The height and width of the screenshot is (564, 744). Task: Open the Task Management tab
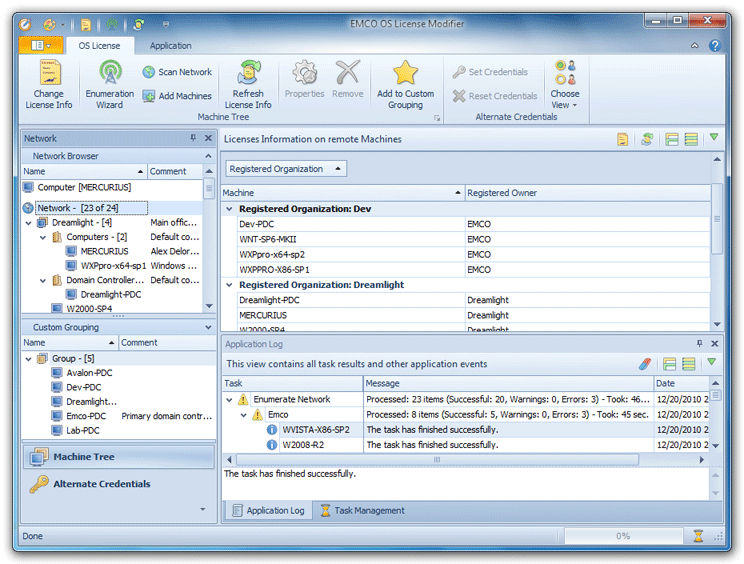coord(361,510)
